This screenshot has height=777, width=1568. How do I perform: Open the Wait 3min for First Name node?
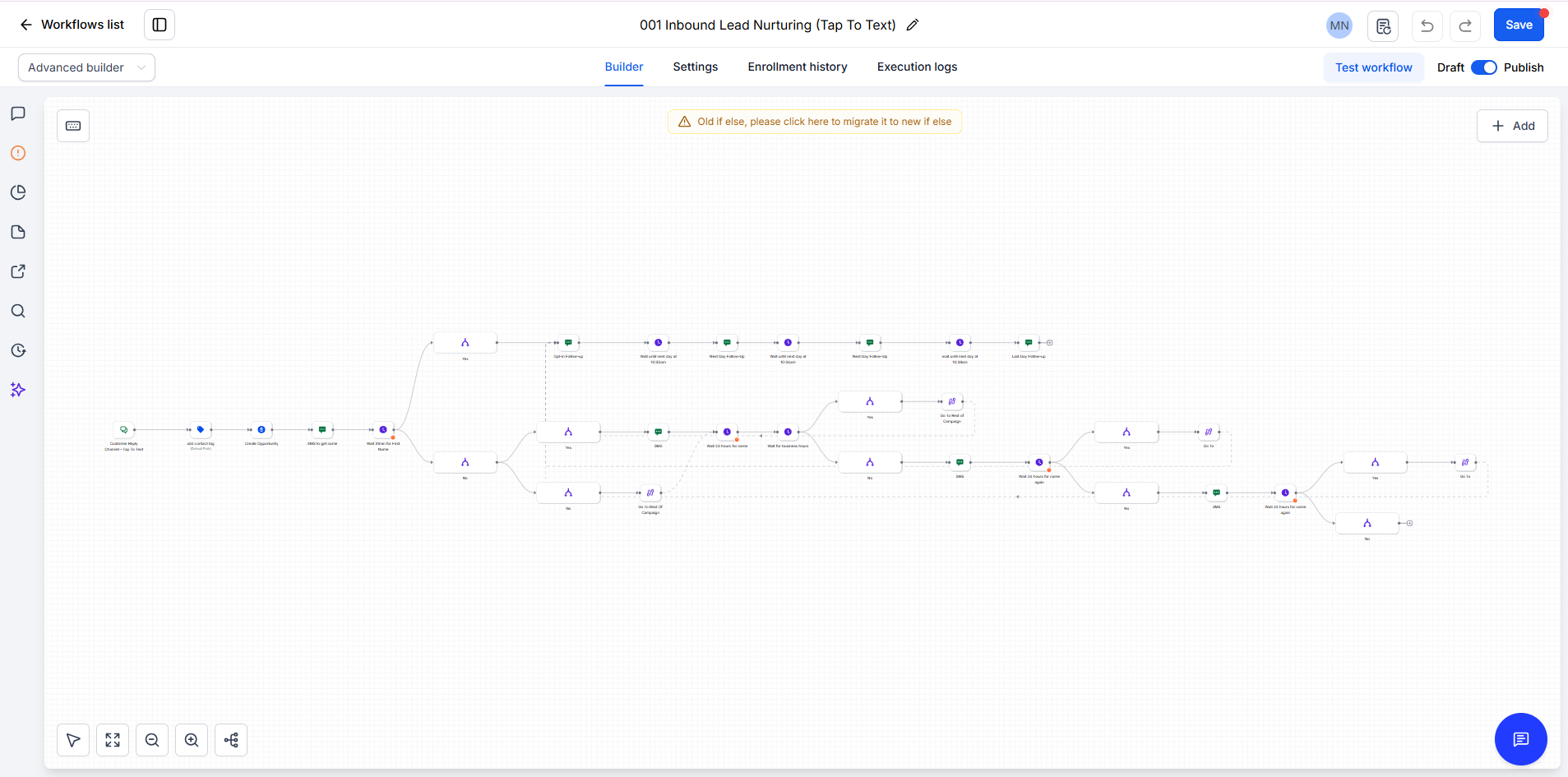pyautogui.click(x=383, y=430)
